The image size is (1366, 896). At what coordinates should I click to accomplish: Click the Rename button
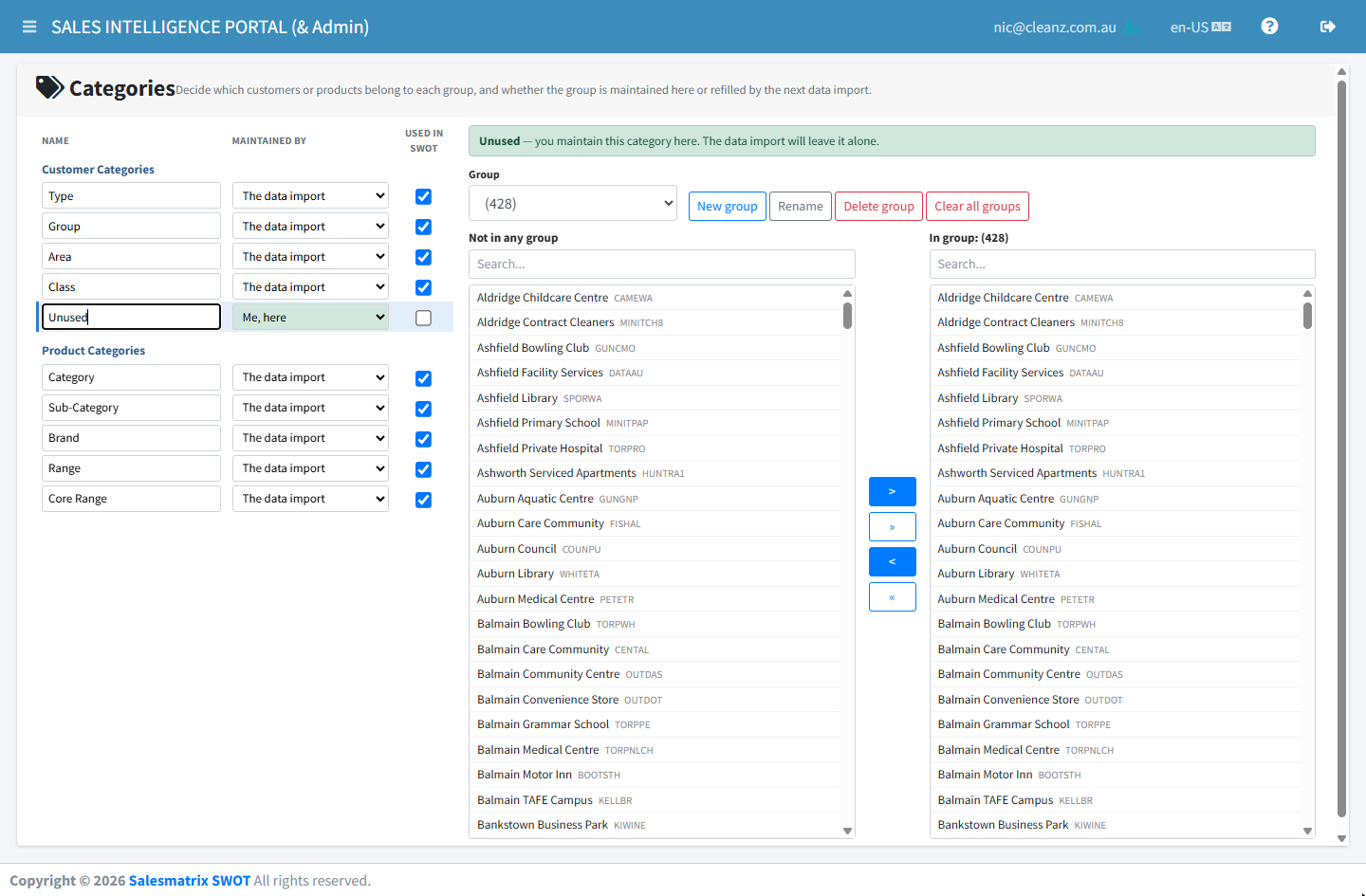[801, 206]
